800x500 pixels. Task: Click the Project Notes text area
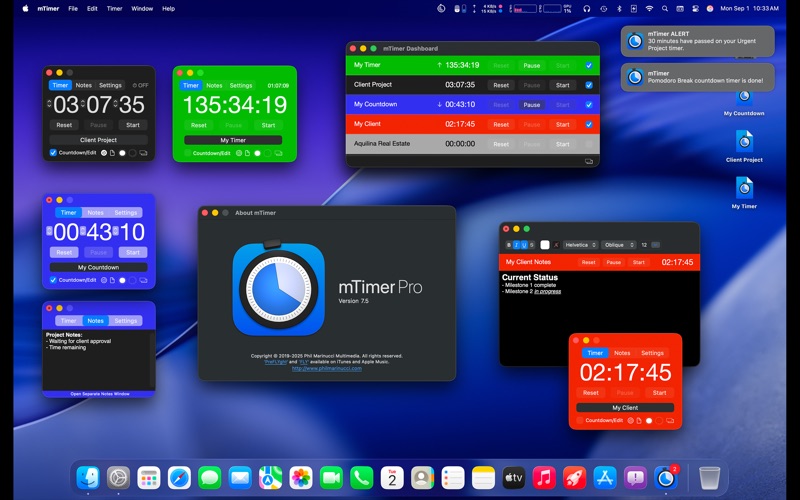pyautogui.click(x=97, y=360)
